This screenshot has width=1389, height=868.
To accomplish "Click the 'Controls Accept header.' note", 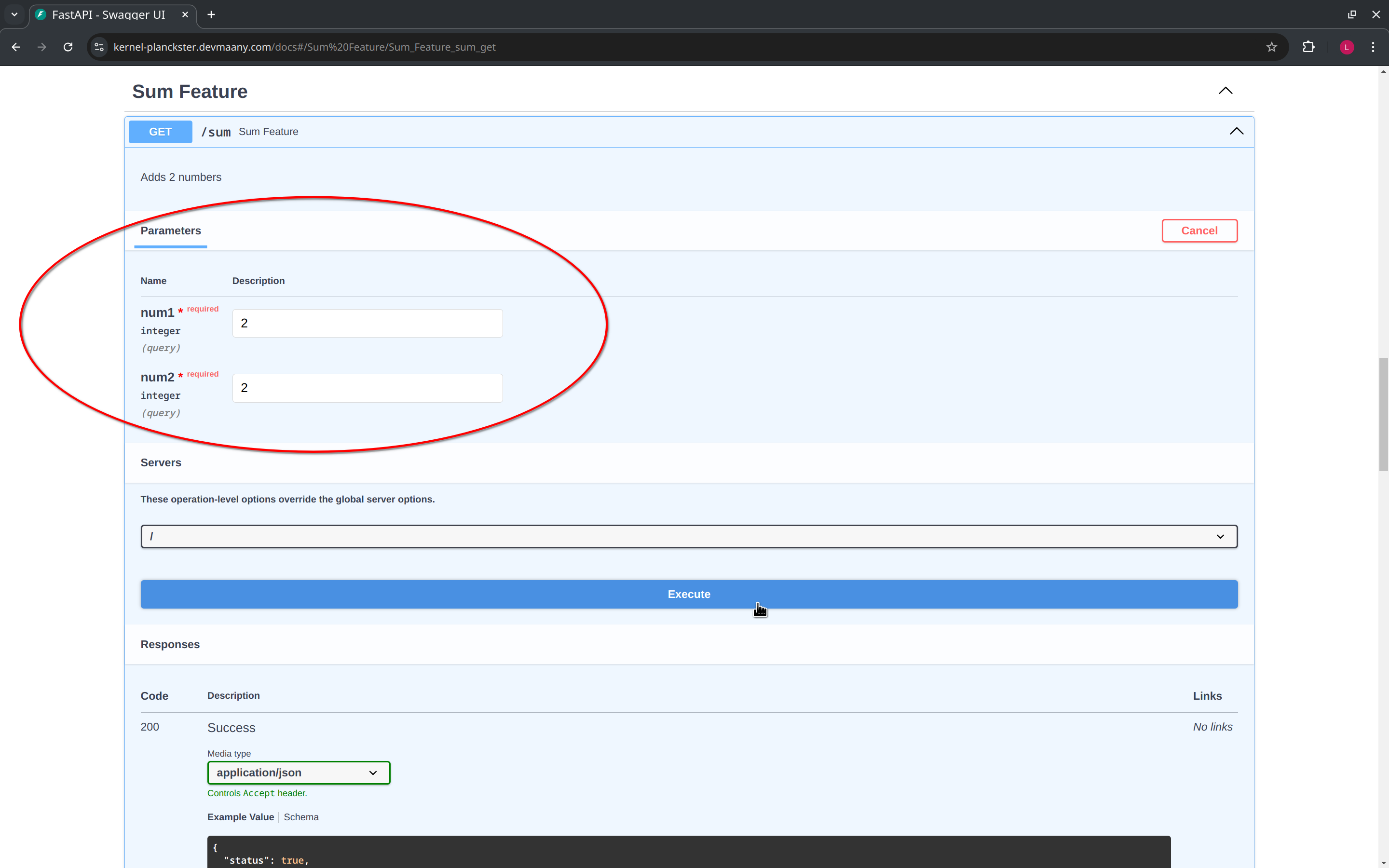I will (x=257, y=793).
